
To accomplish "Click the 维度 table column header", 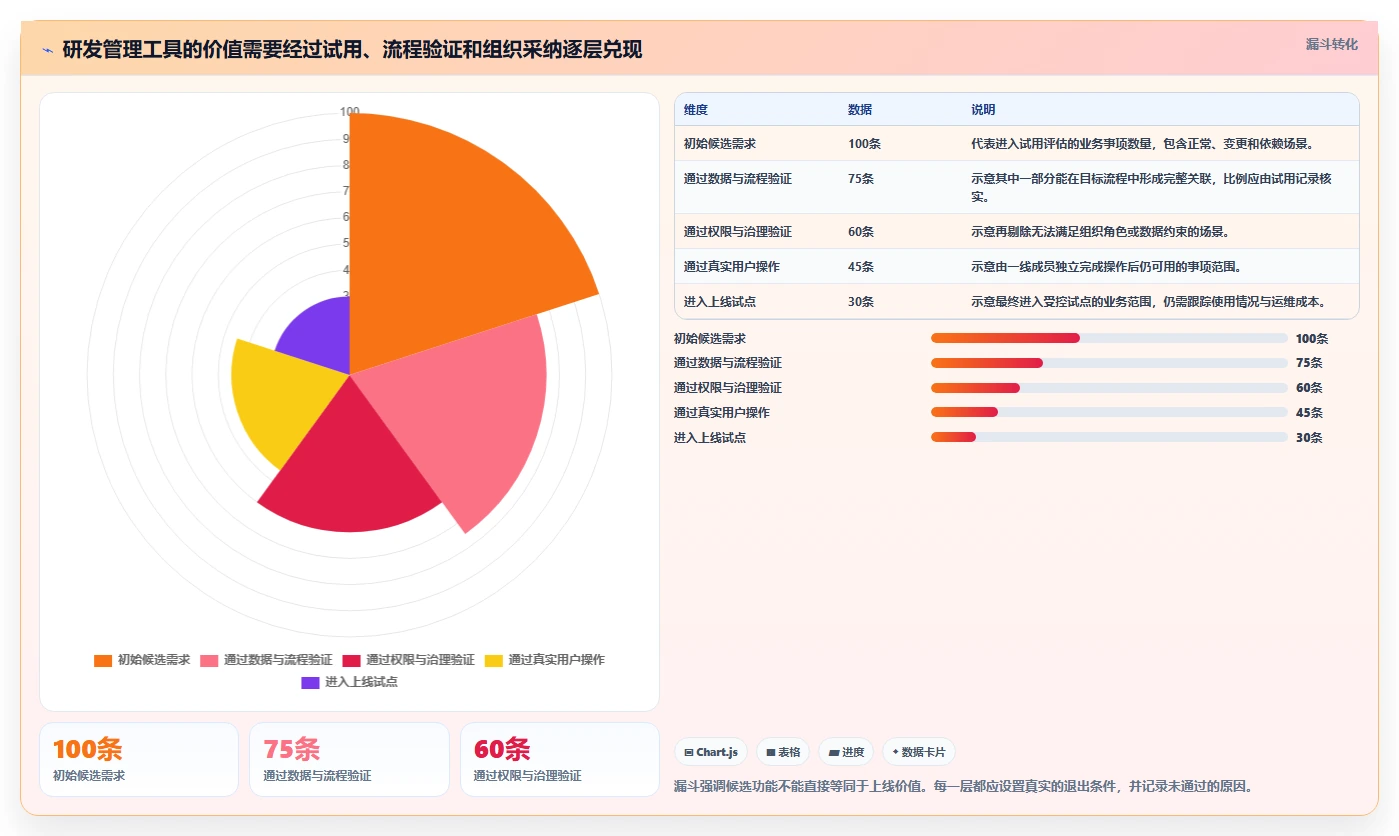I will (x=696, y=110).
